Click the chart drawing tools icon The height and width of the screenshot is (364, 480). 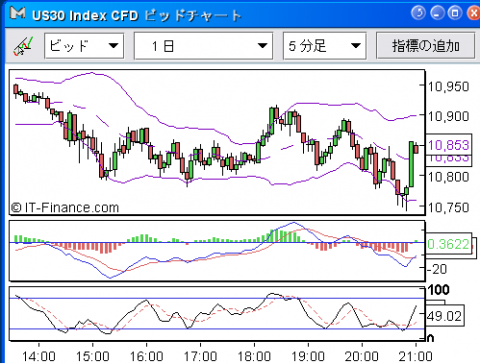click(x=23, y=46)
